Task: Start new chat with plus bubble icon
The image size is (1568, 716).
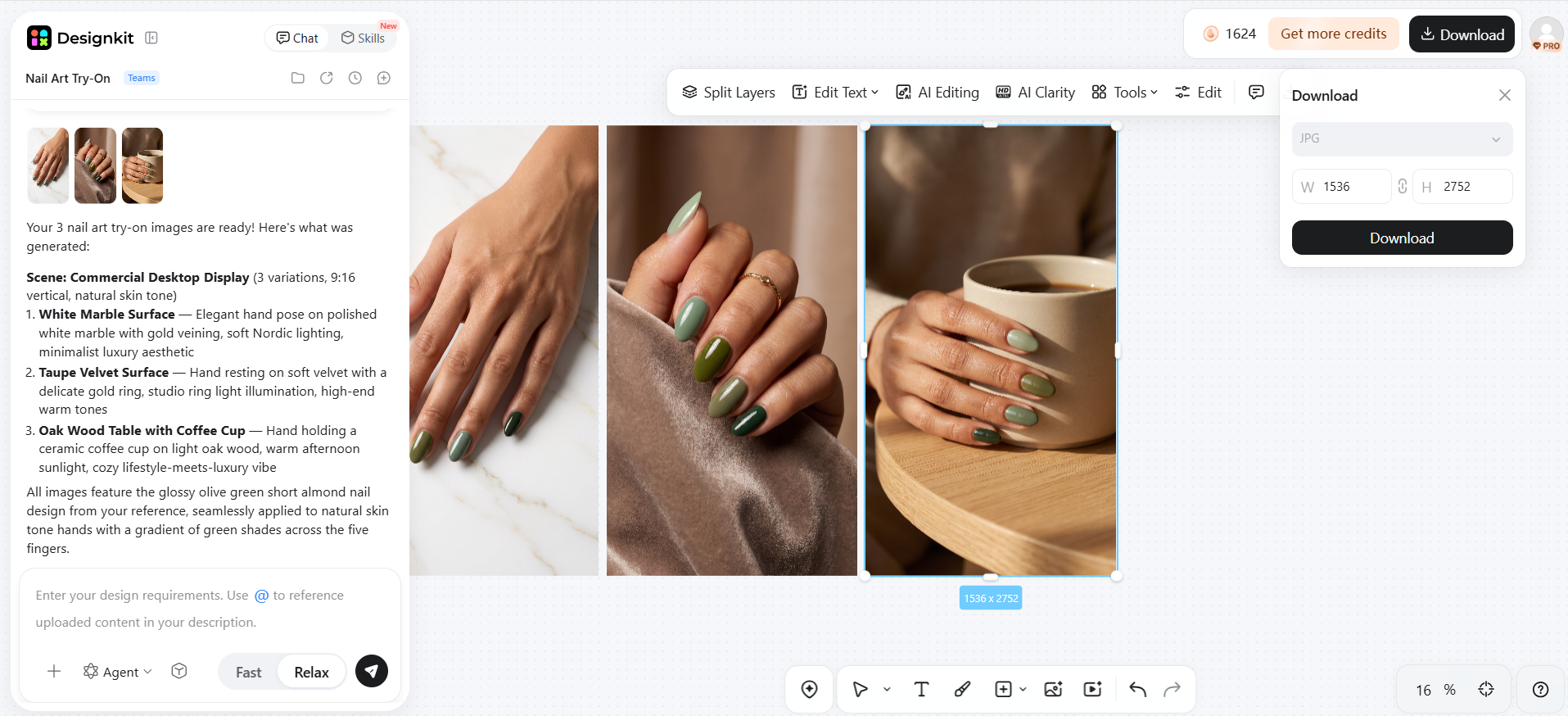Action: click(x=384, y=78)
